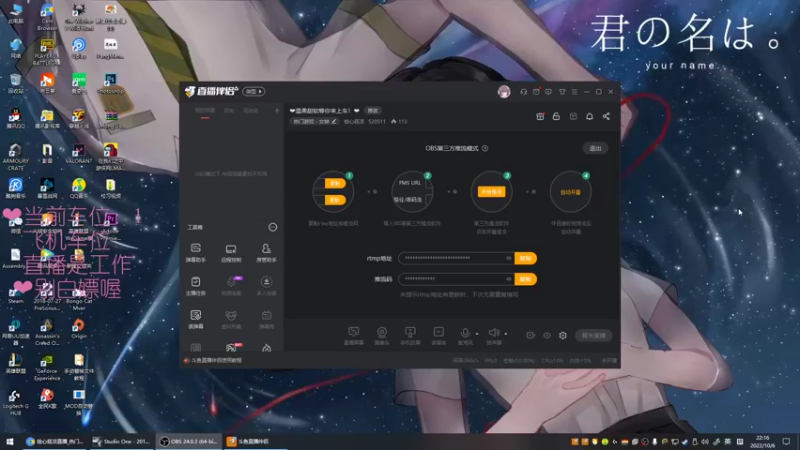Screen dimensions: 800x450
Task: Click the help icon beside OBS第三方推流模式
Action: [x=485, y=148]
